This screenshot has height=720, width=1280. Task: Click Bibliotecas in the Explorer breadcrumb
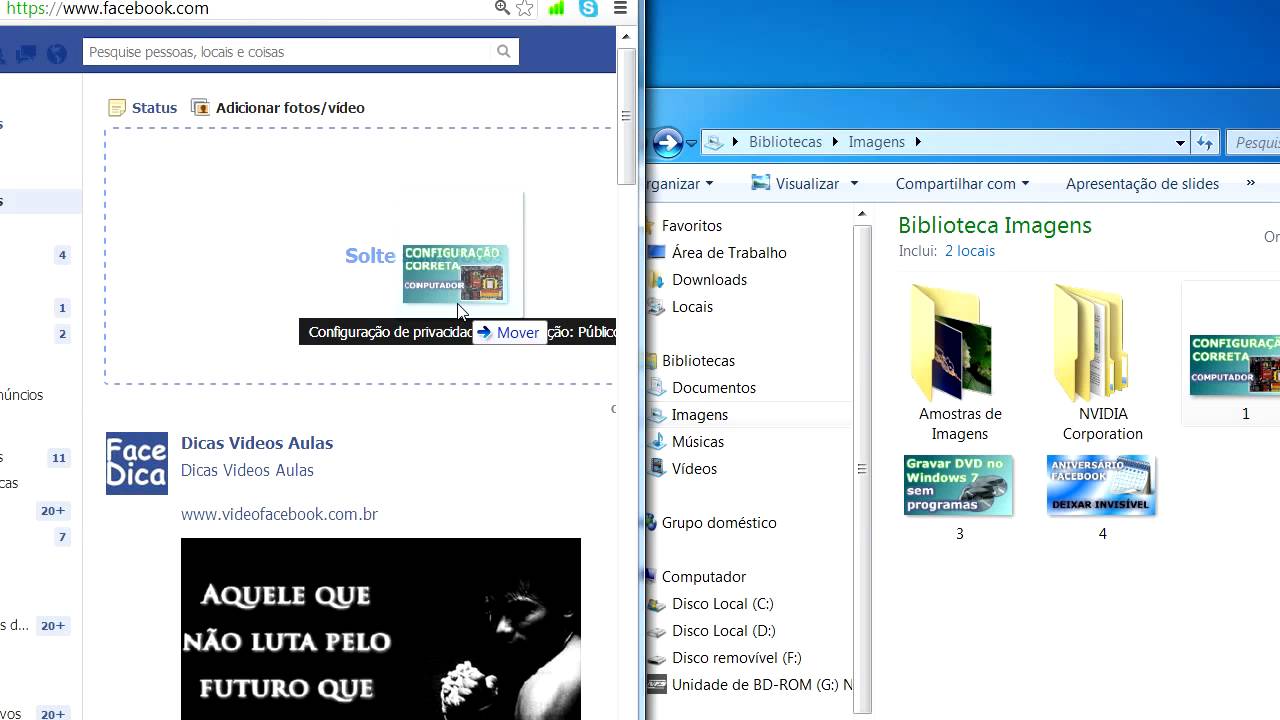[785, 142]
